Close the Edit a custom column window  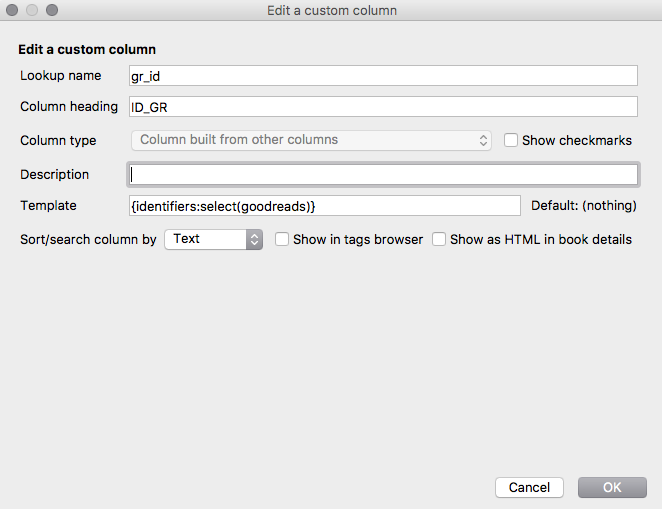(13, 11)
